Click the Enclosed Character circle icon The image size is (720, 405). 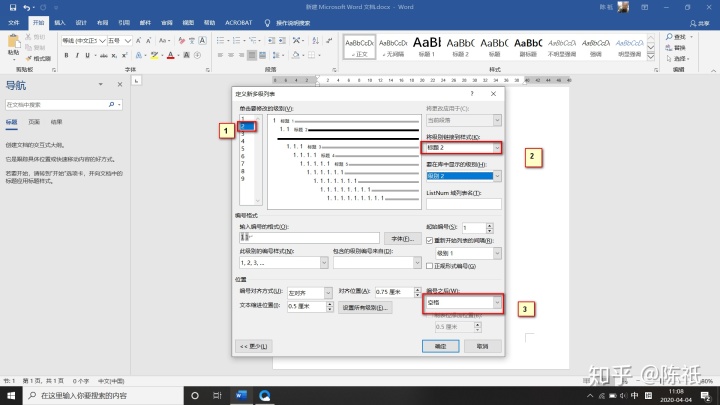197,55
